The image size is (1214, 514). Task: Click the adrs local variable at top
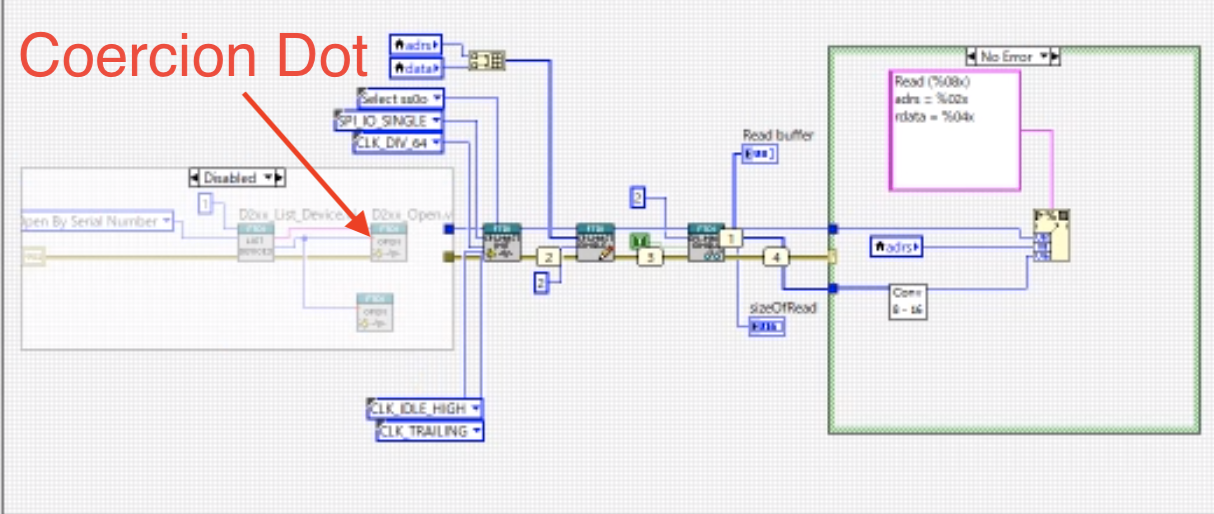(x=415, y=44)
